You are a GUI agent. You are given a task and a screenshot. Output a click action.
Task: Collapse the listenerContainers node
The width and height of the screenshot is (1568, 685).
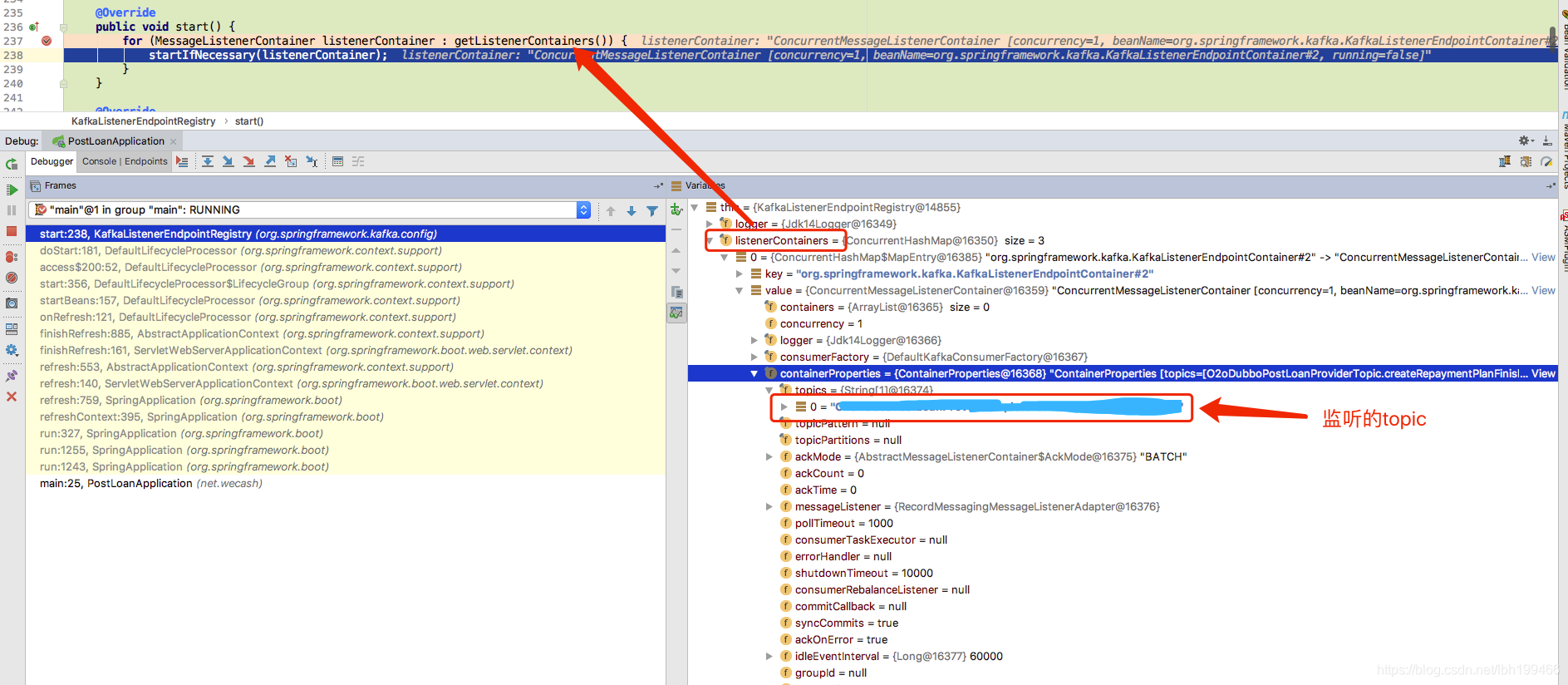click(x=710, y=241)
